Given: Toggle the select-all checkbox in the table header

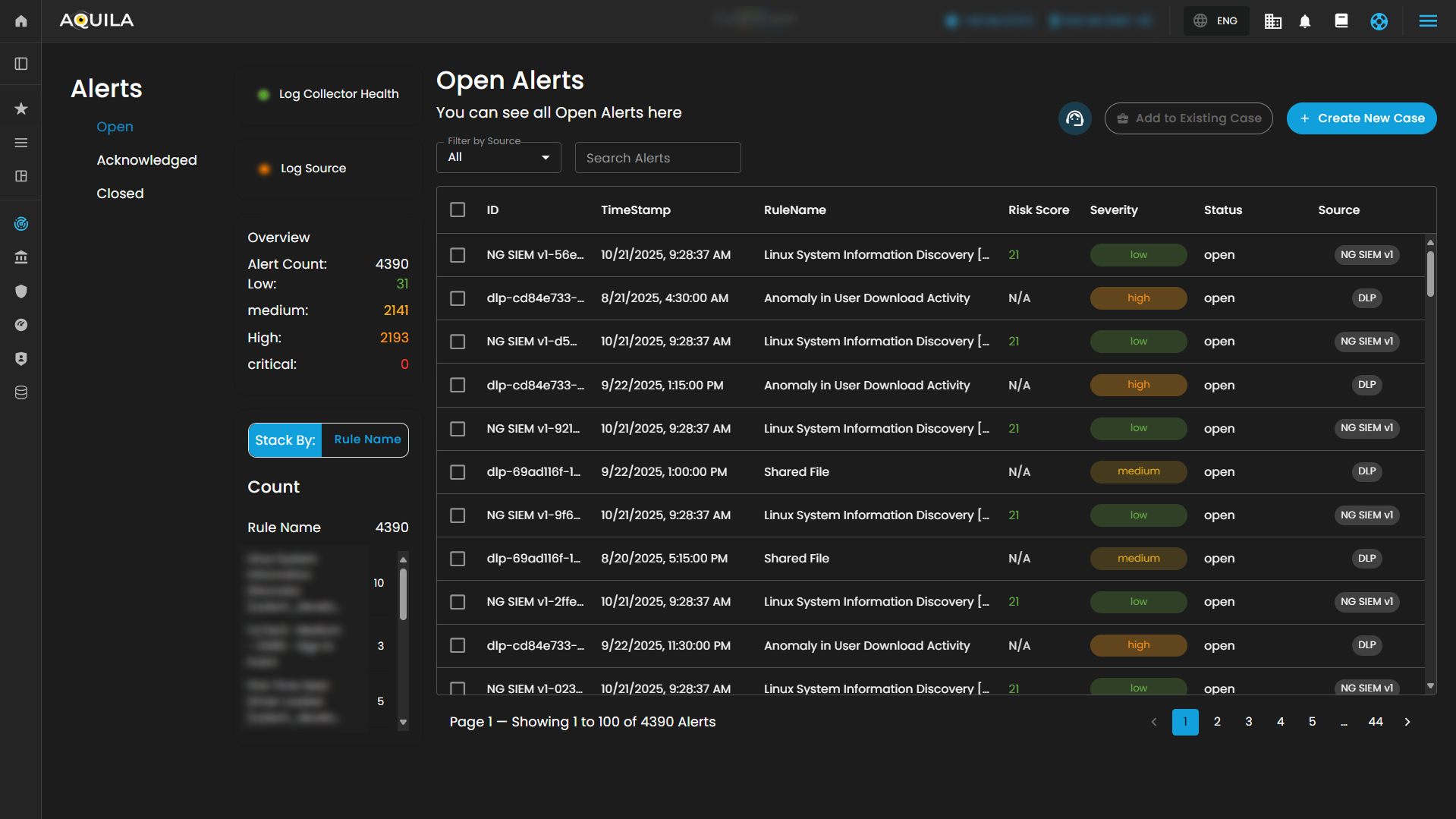Looking at the screenshot, I should coord(458,210).
